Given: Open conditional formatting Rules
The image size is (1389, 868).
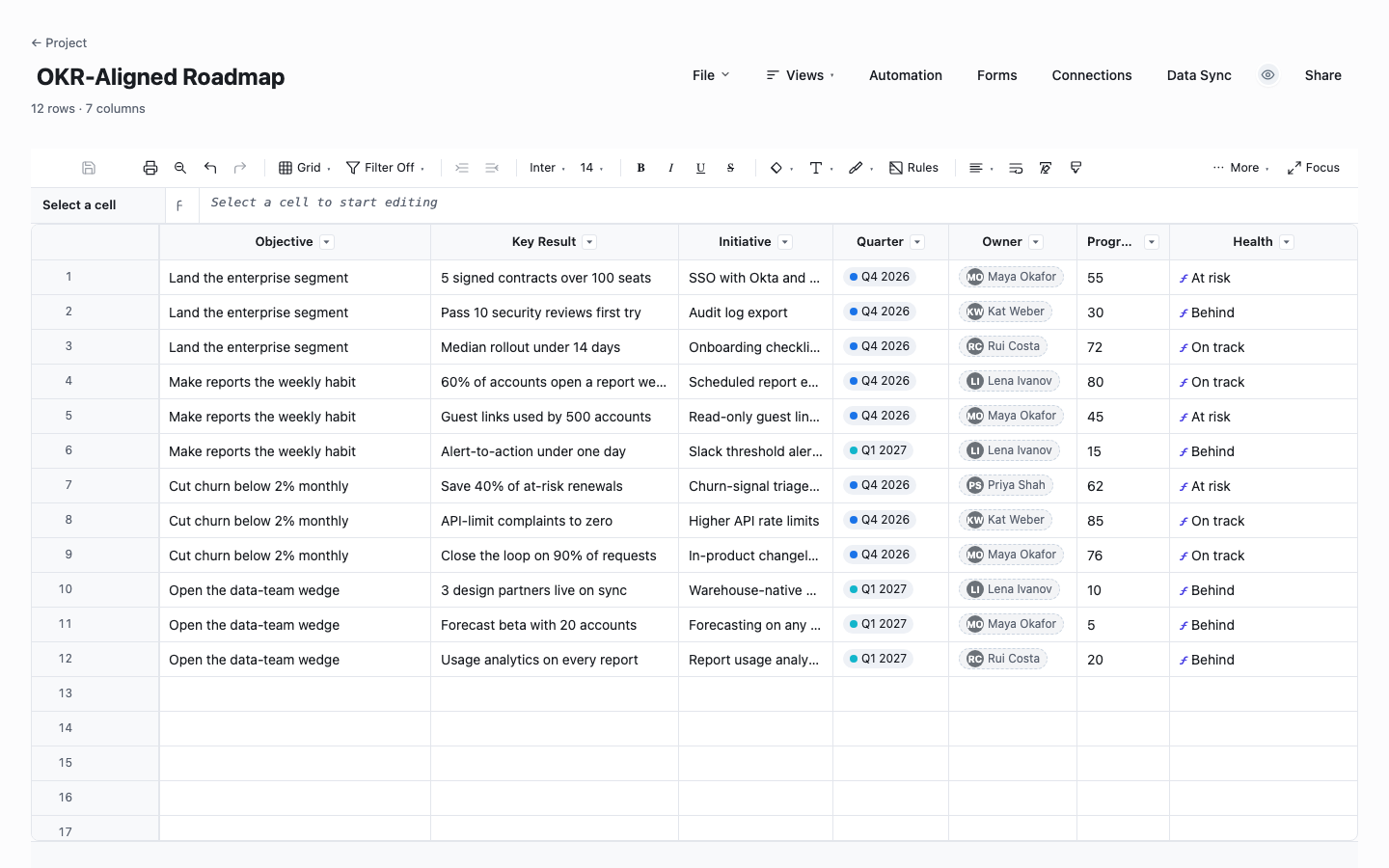Looking at the screenshot, I should [x=913, y=168].
